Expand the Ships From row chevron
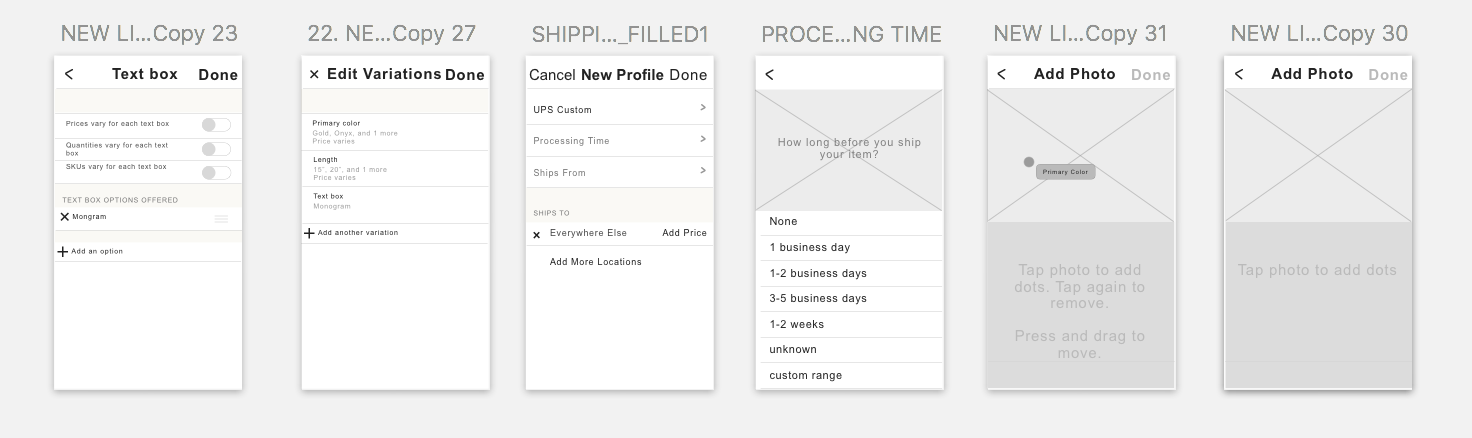 click(703, 171)
